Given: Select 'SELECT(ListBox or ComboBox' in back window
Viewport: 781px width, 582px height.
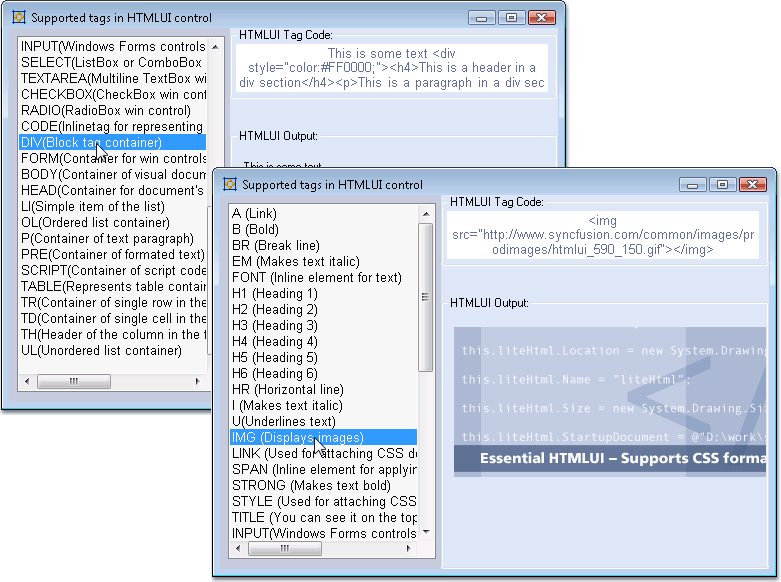Looking at the screenshot, I should click(113, 62).
